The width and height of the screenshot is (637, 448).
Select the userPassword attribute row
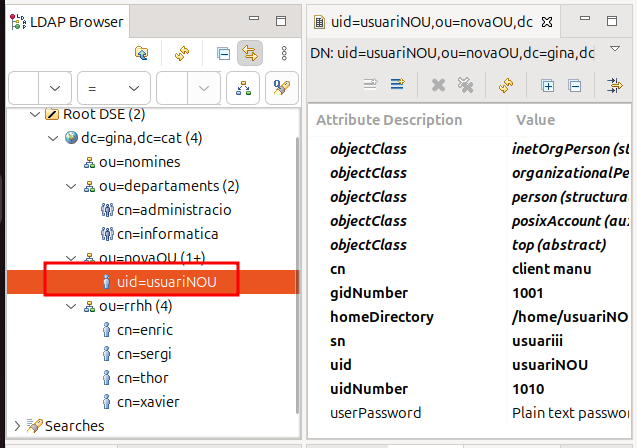click(375, 413)
